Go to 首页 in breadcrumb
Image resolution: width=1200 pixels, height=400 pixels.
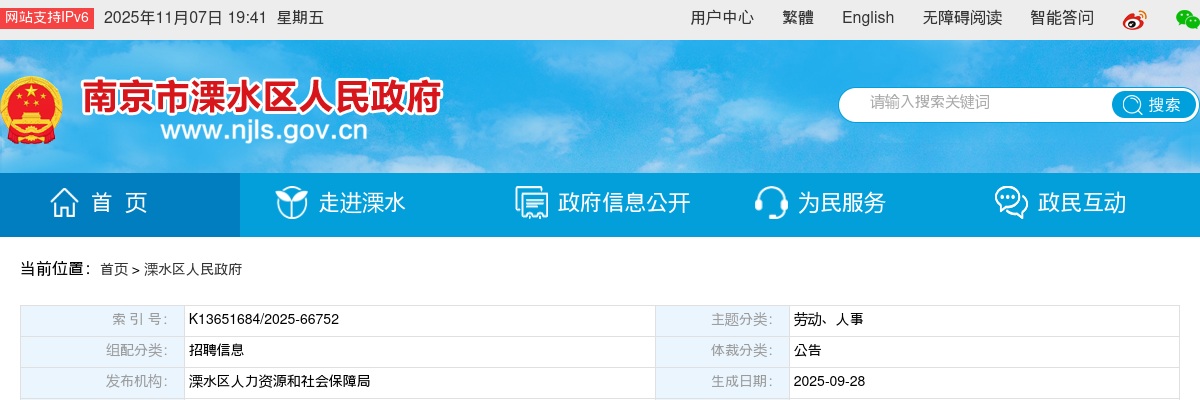(114, 270)
